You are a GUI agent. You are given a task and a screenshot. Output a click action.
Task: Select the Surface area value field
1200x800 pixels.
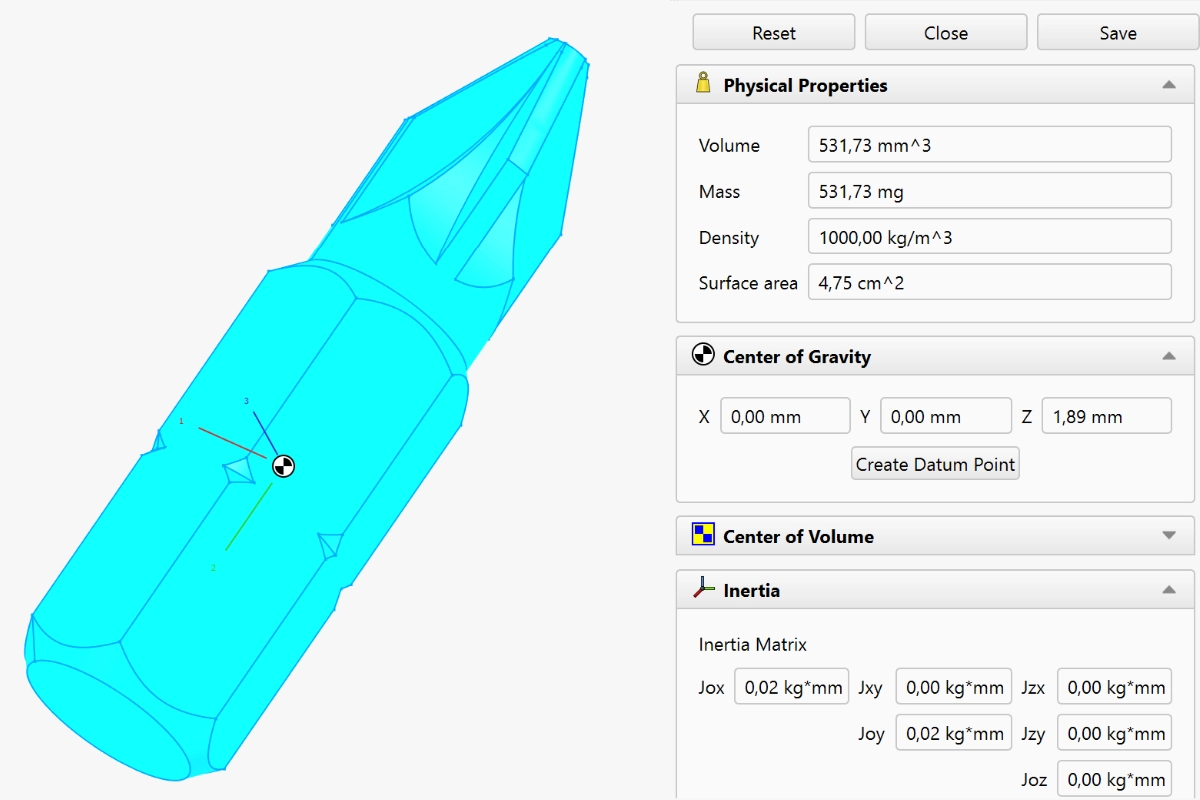(x=989, y=282)
